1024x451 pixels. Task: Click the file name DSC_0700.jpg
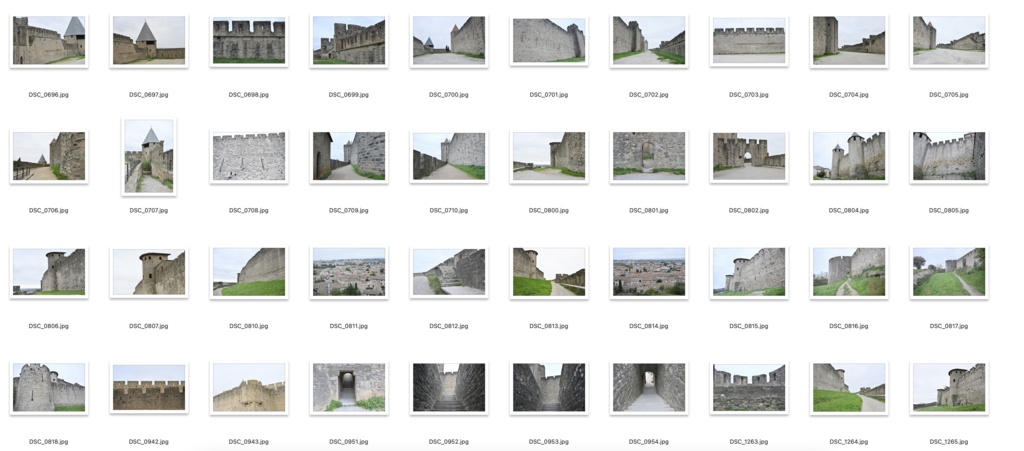pyautogui.click(x=449, y=95)
